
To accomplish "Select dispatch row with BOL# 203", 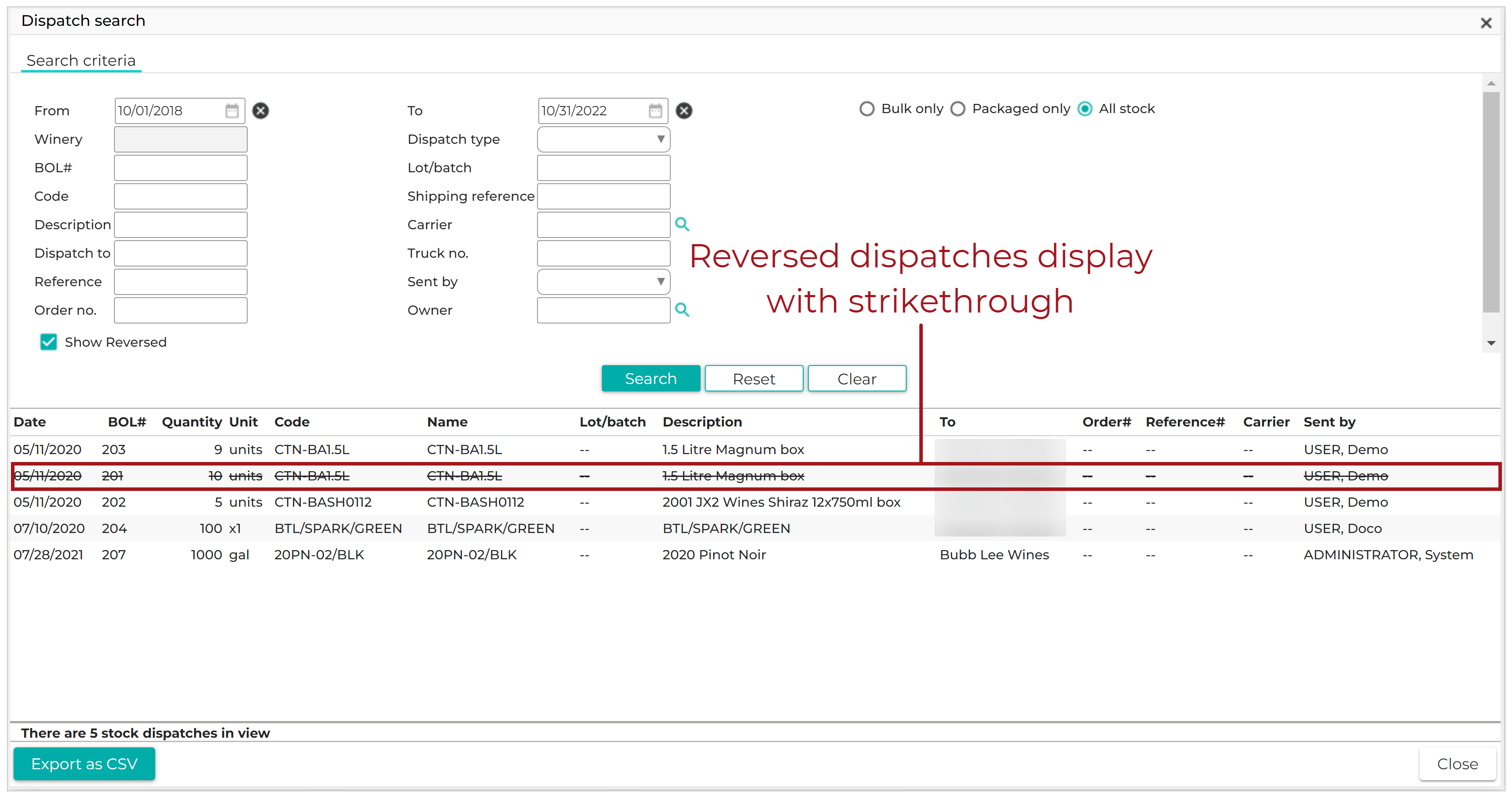I will 755,449.
